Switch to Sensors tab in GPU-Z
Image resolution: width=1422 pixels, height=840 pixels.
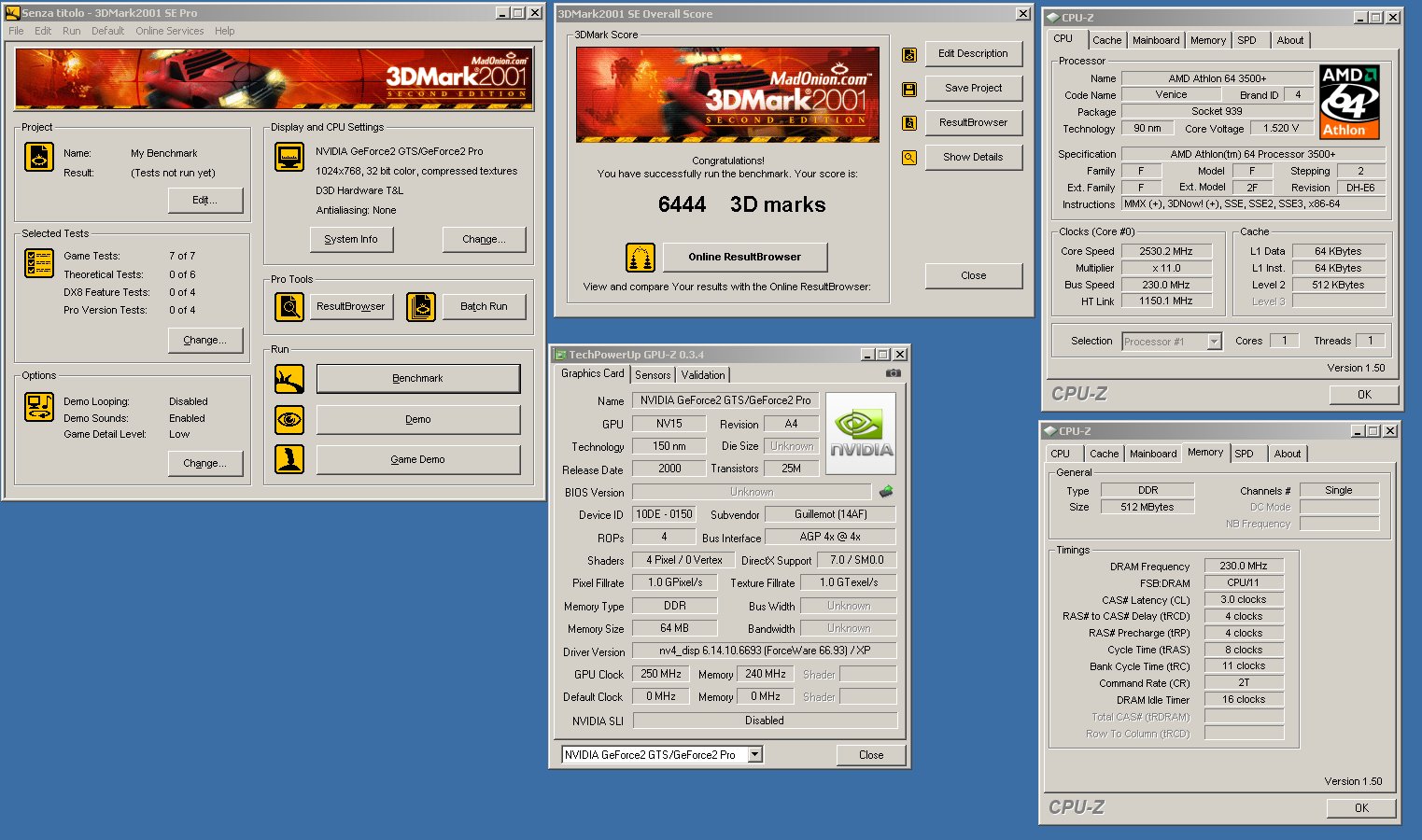(x=653, y=374)
